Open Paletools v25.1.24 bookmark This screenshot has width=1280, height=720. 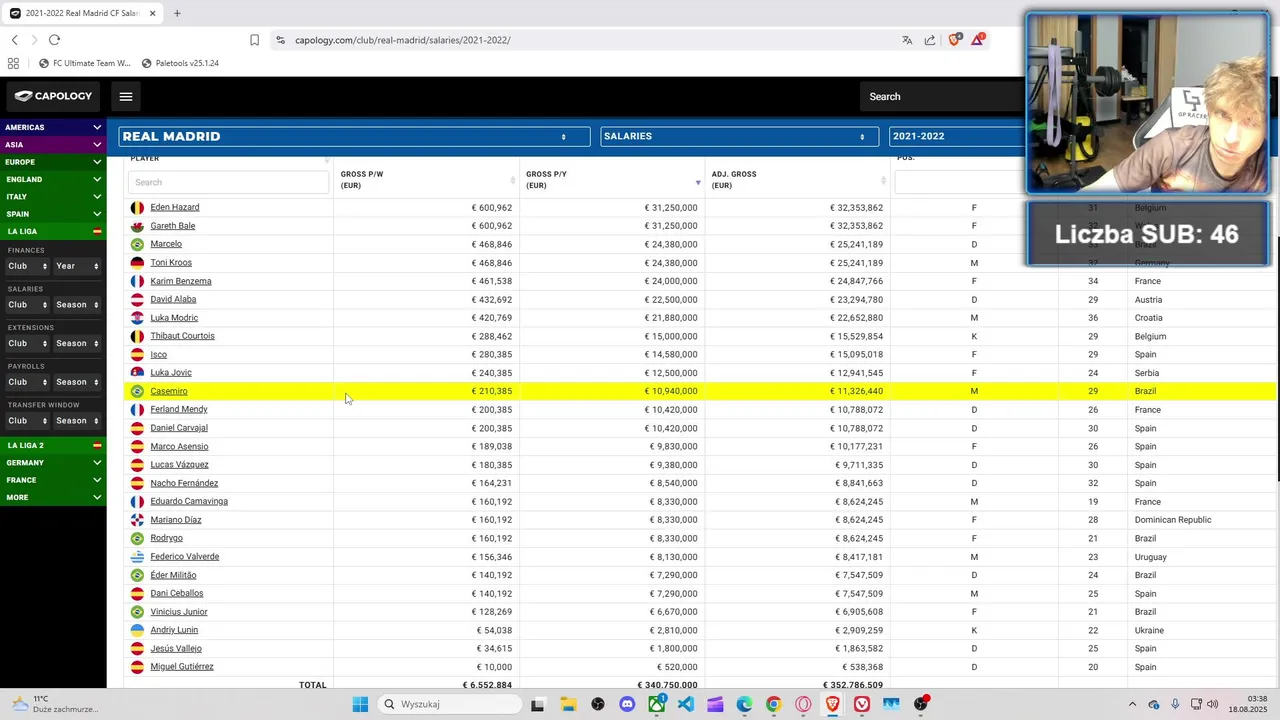[180, 63]
